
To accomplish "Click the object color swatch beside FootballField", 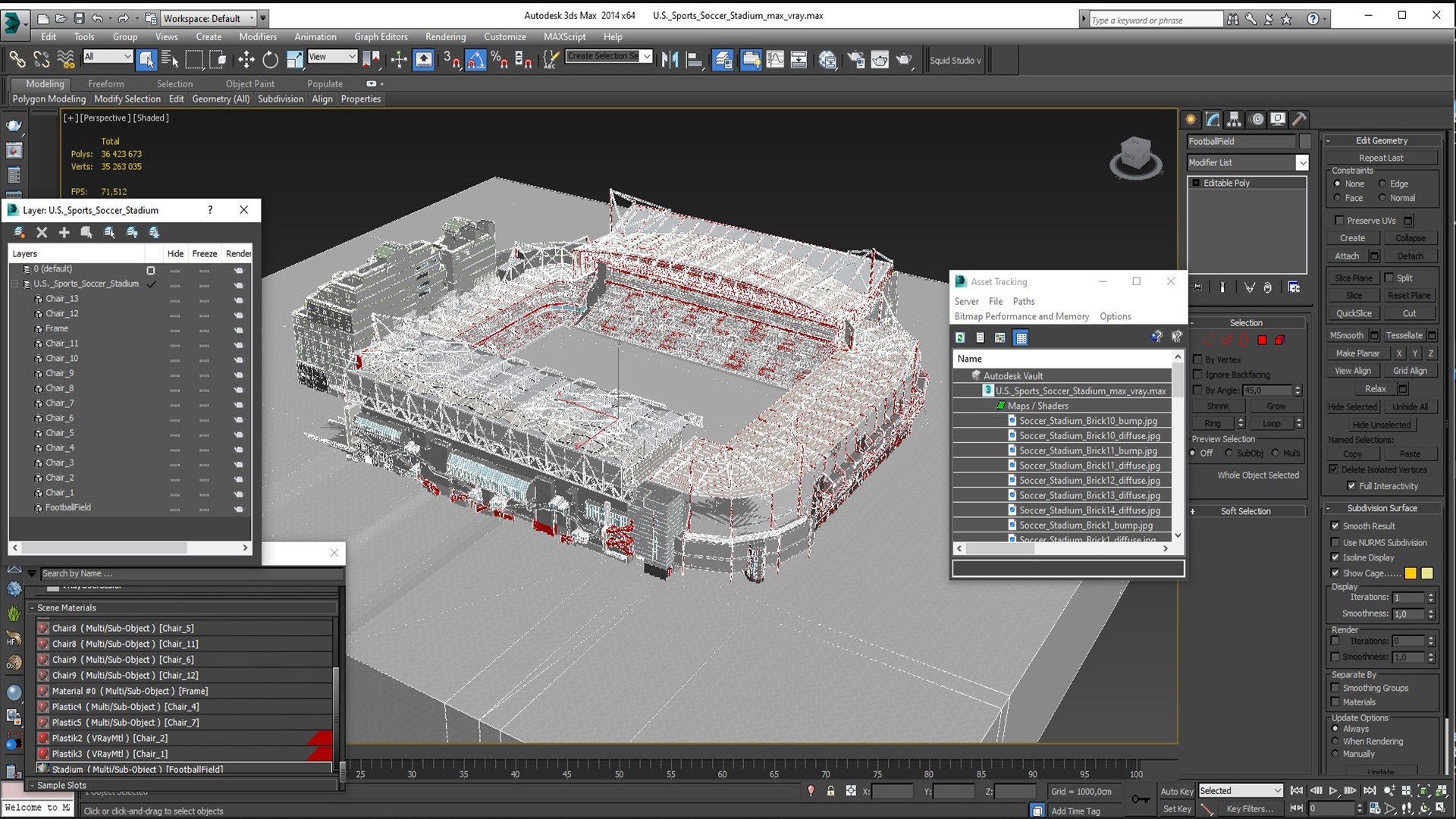I will click(1304, 141).
